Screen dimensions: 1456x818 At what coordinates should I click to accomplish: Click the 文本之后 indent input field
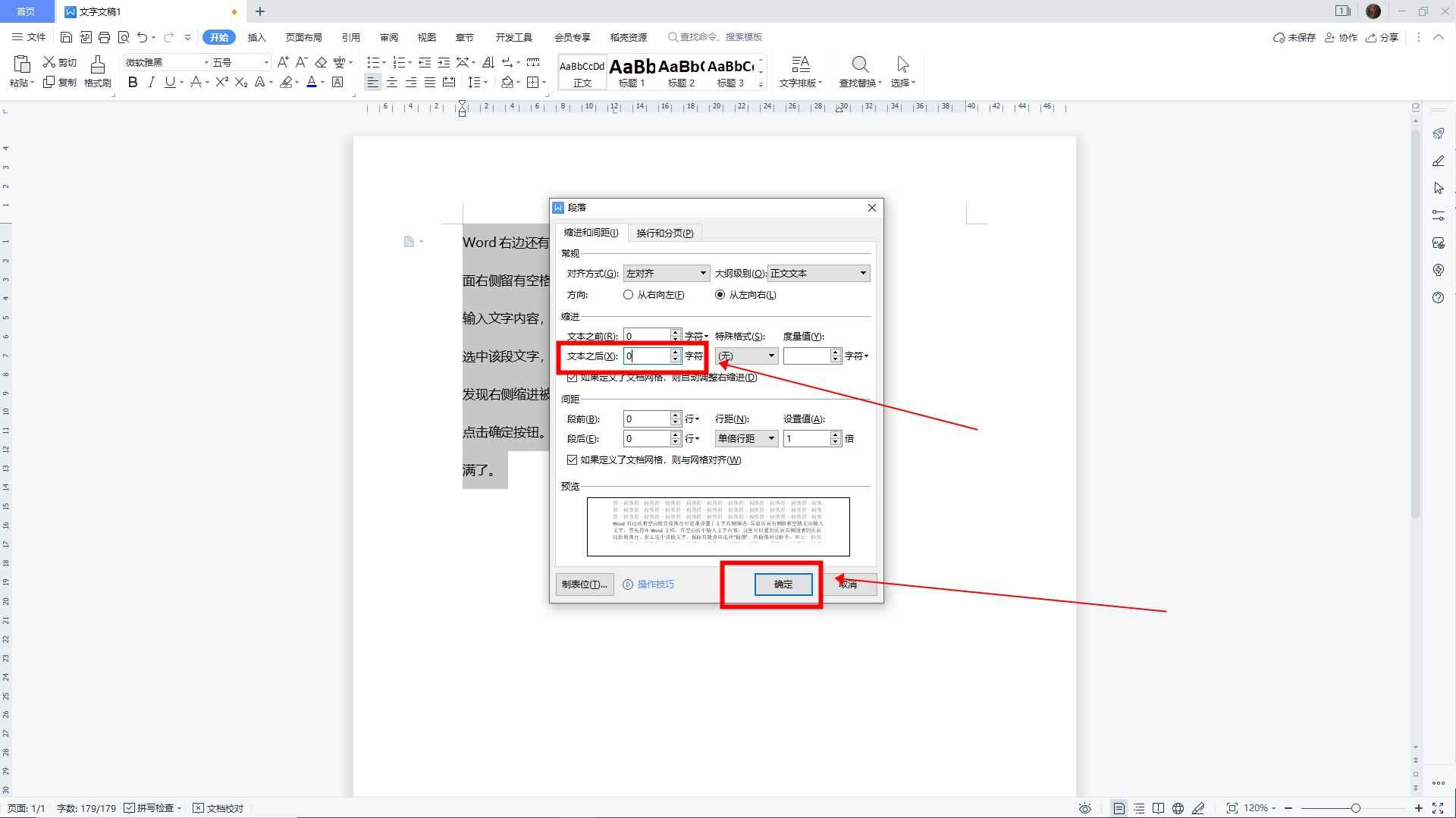(x=647, y=356)
